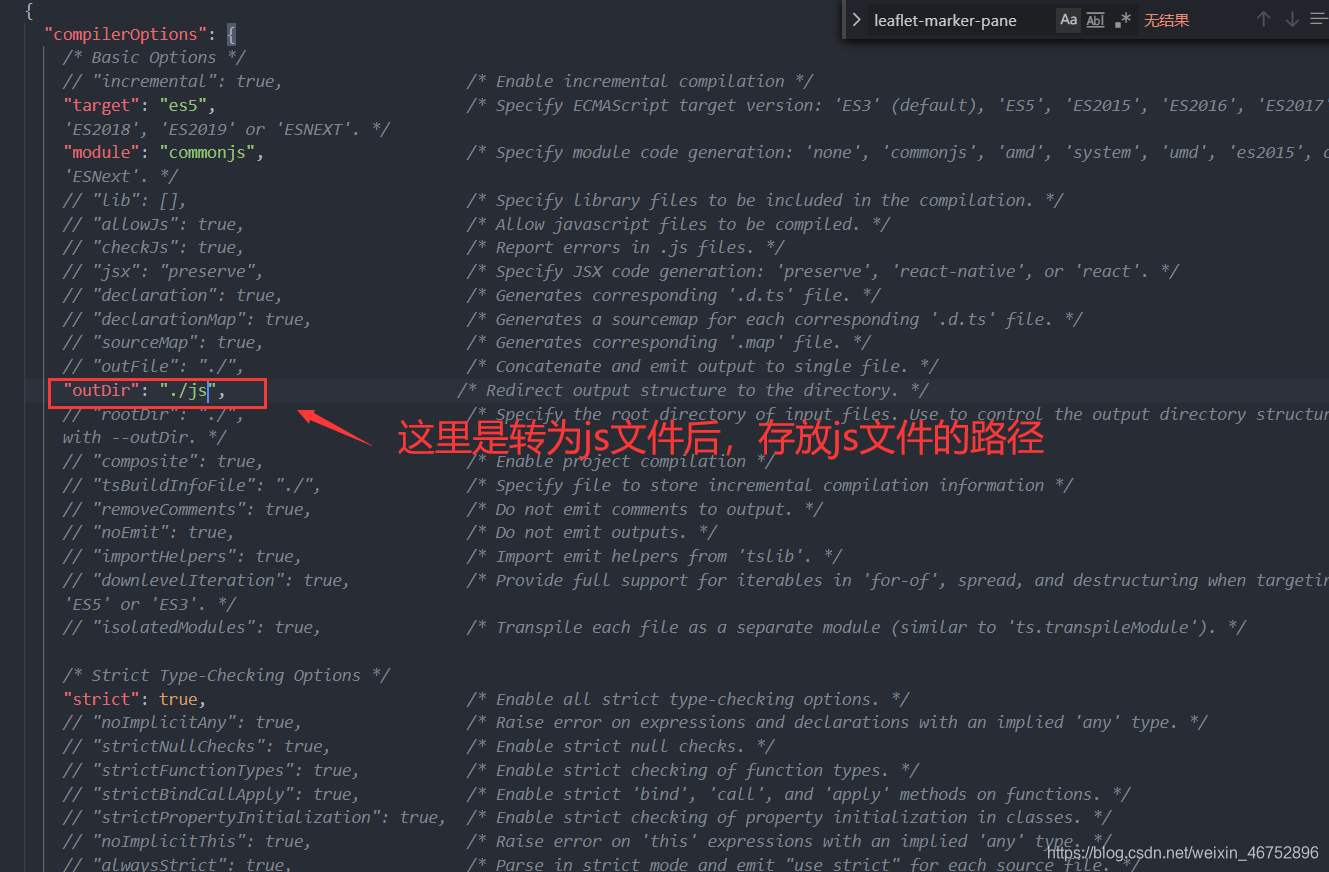Click the "Redirect output structure to the directory" comment
1329x872 pixels.
tap(693, 390)
